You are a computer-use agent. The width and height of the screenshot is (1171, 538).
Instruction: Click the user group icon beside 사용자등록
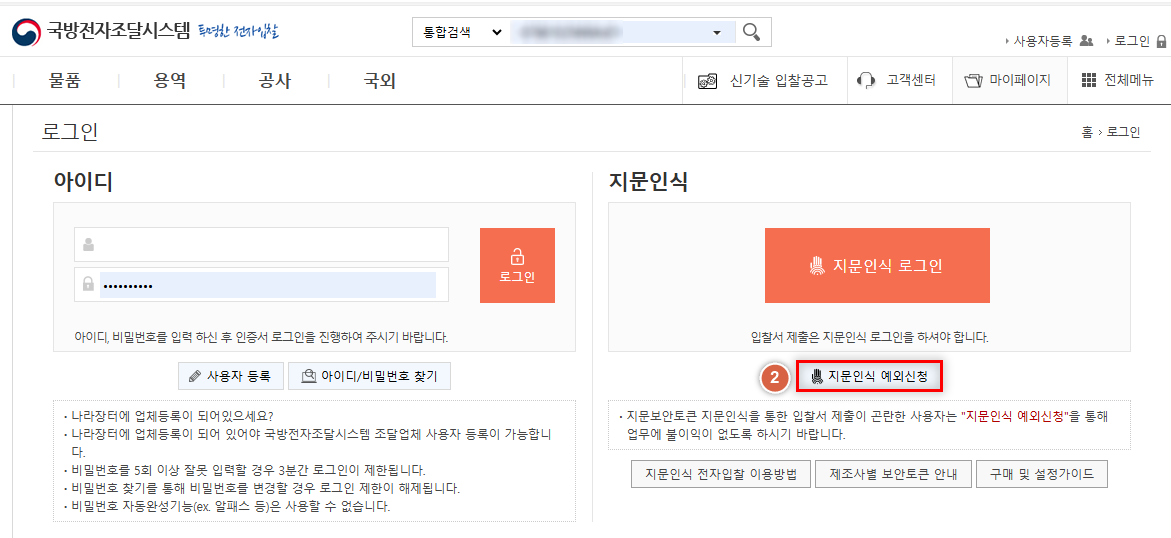[1087, 41]
